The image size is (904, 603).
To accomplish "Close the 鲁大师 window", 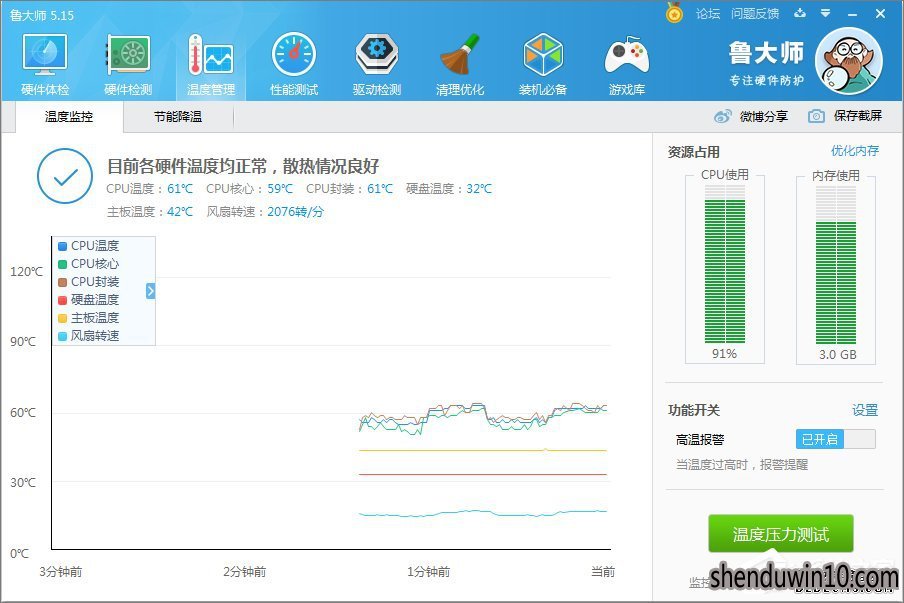I will tap(880, 13).
